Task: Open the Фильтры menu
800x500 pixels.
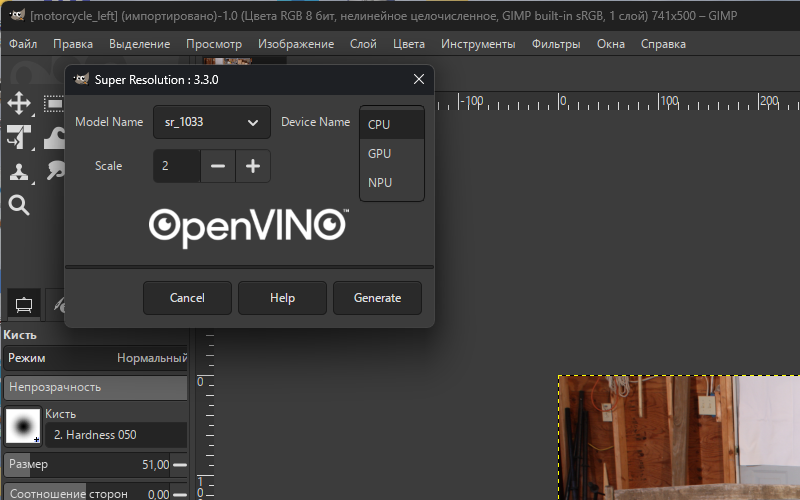Action: pos(556,44)
